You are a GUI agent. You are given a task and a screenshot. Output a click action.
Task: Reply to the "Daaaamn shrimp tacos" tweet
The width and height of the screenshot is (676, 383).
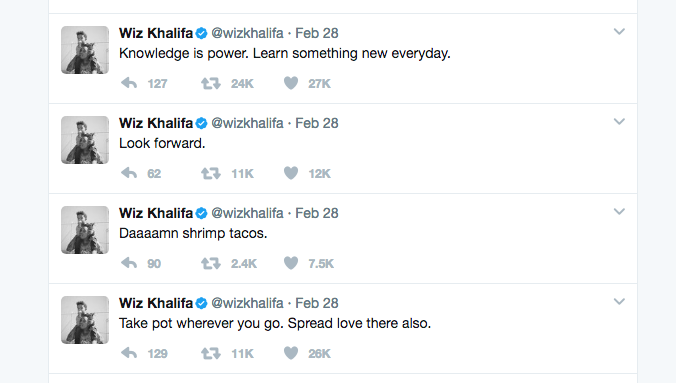coord(129,263)
